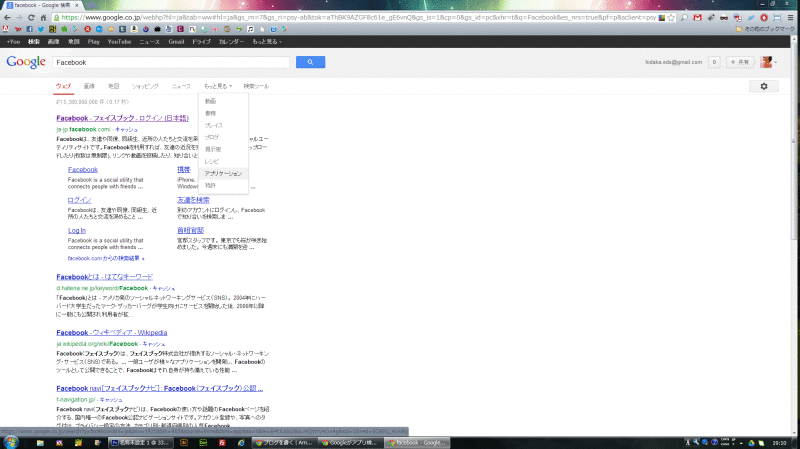Close the 'facebook - Google 検索' tab
This screenshot has height=449, width=800.
tap(77, 5)
